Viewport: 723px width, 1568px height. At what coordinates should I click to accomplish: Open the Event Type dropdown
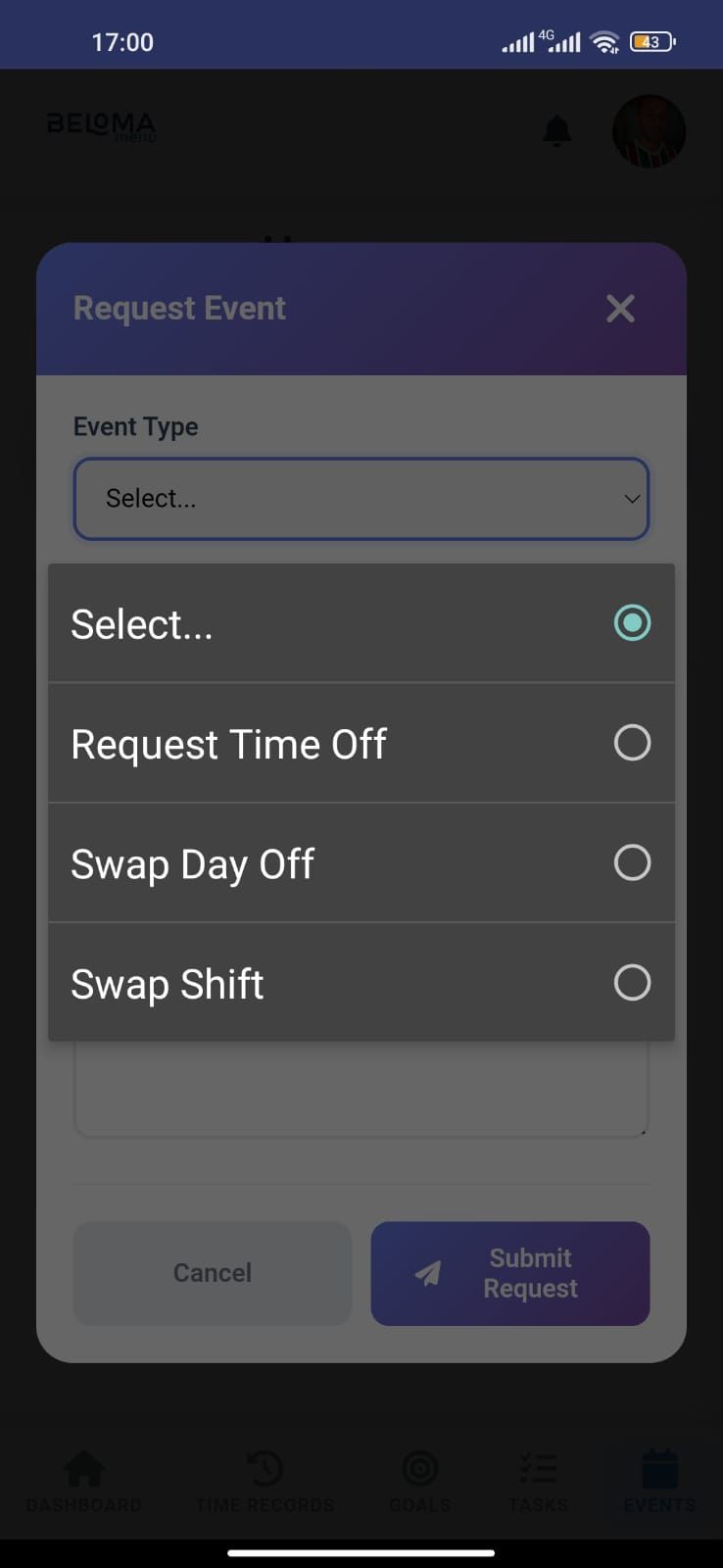pyautogui.click(x=361, y=499)
